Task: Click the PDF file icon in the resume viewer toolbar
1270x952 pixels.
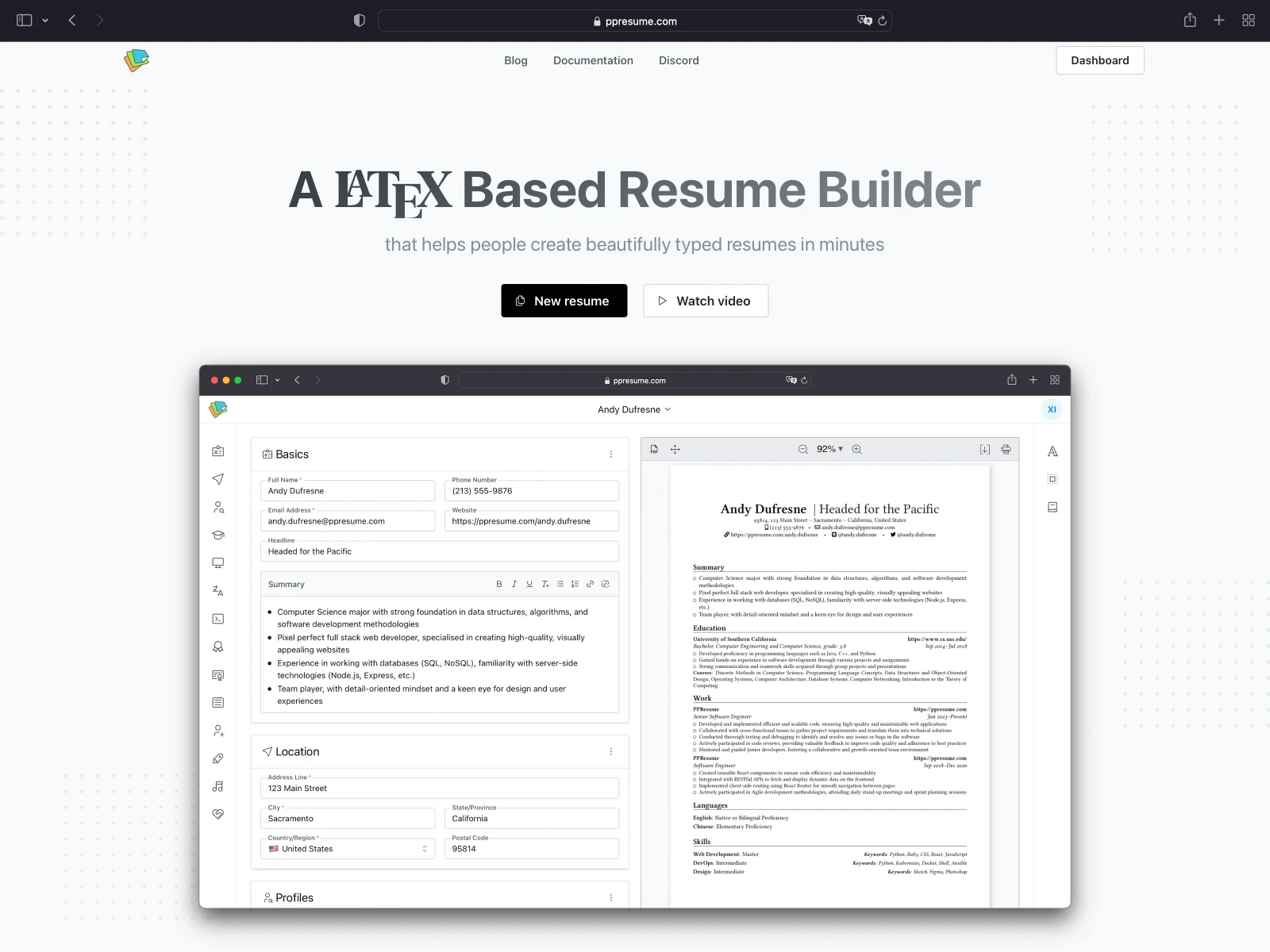Action: (x=654, y=449)
